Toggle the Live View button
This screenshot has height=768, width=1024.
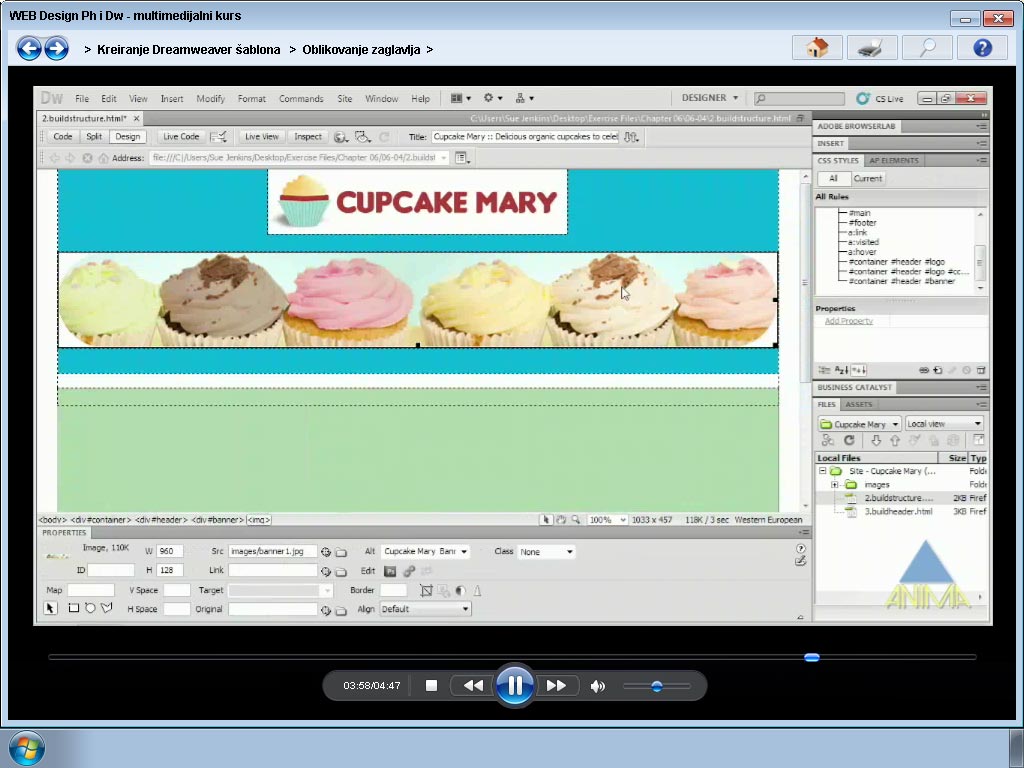(x=262, y=137)
